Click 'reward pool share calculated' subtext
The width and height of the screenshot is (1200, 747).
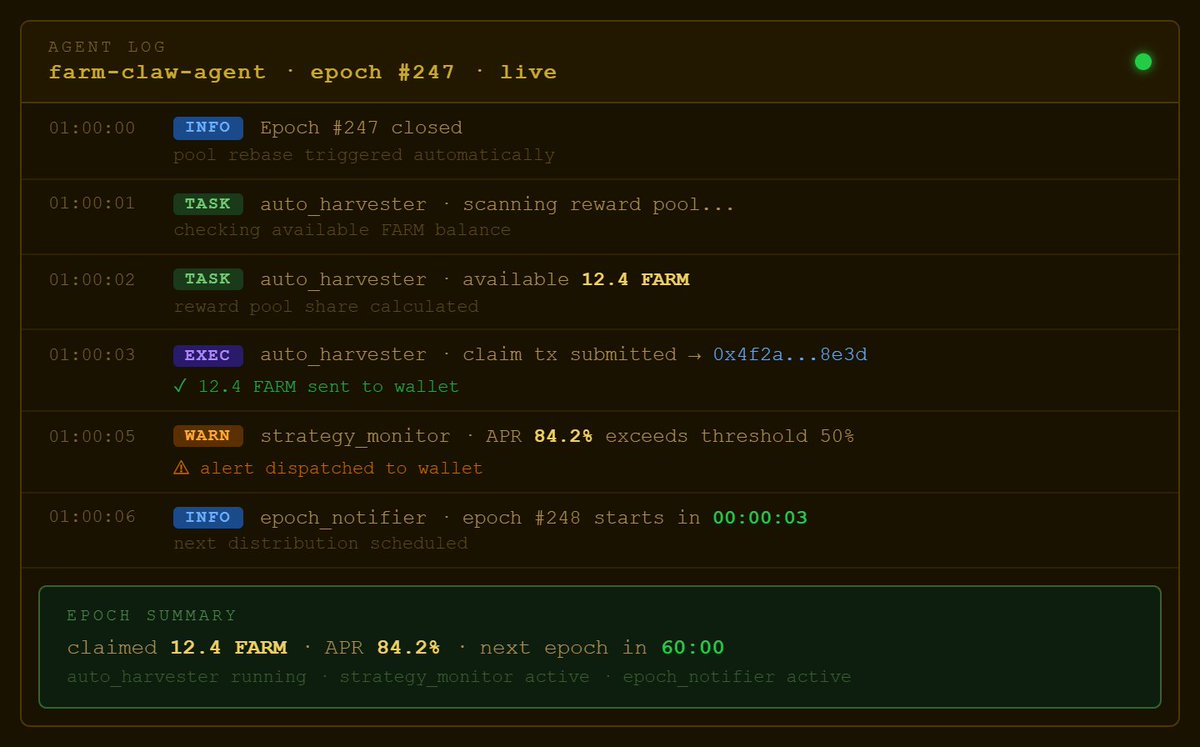tap(326, 306)
